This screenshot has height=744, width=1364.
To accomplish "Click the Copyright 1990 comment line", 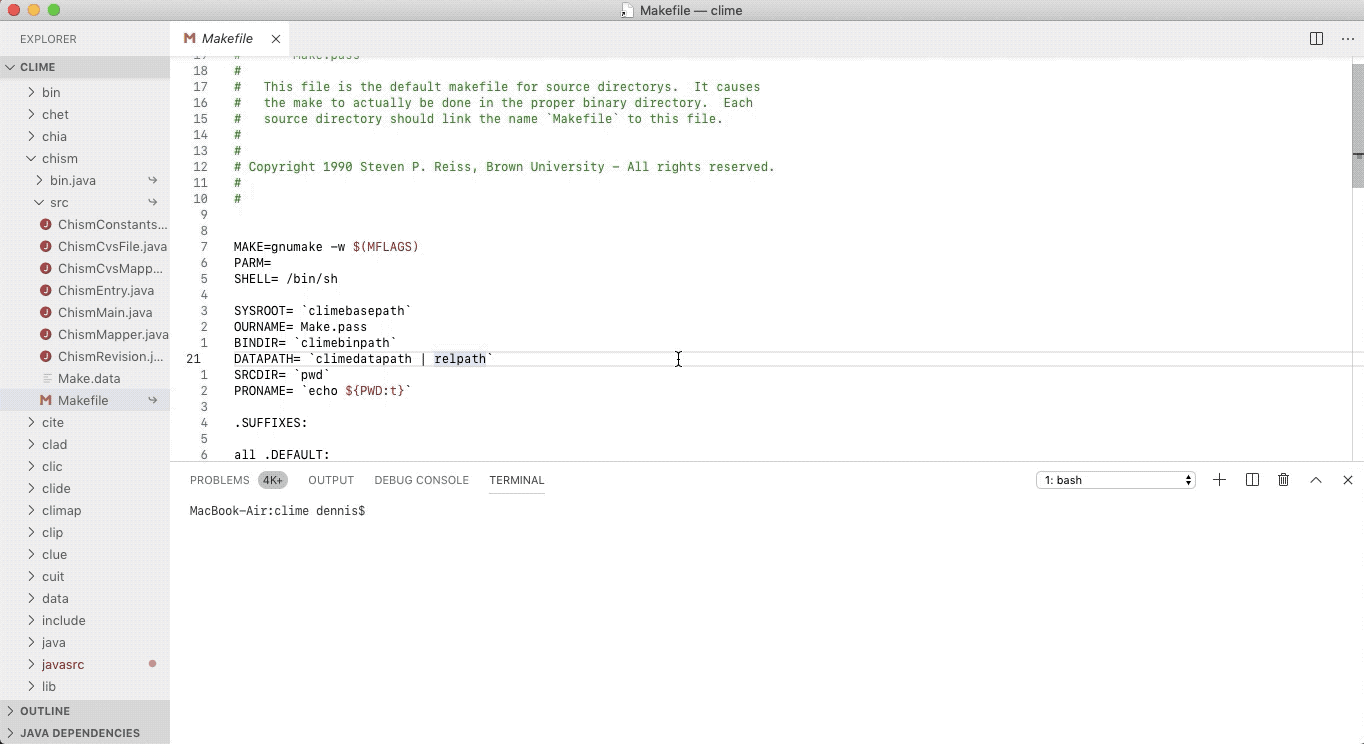I will click(x=504, y=167).
